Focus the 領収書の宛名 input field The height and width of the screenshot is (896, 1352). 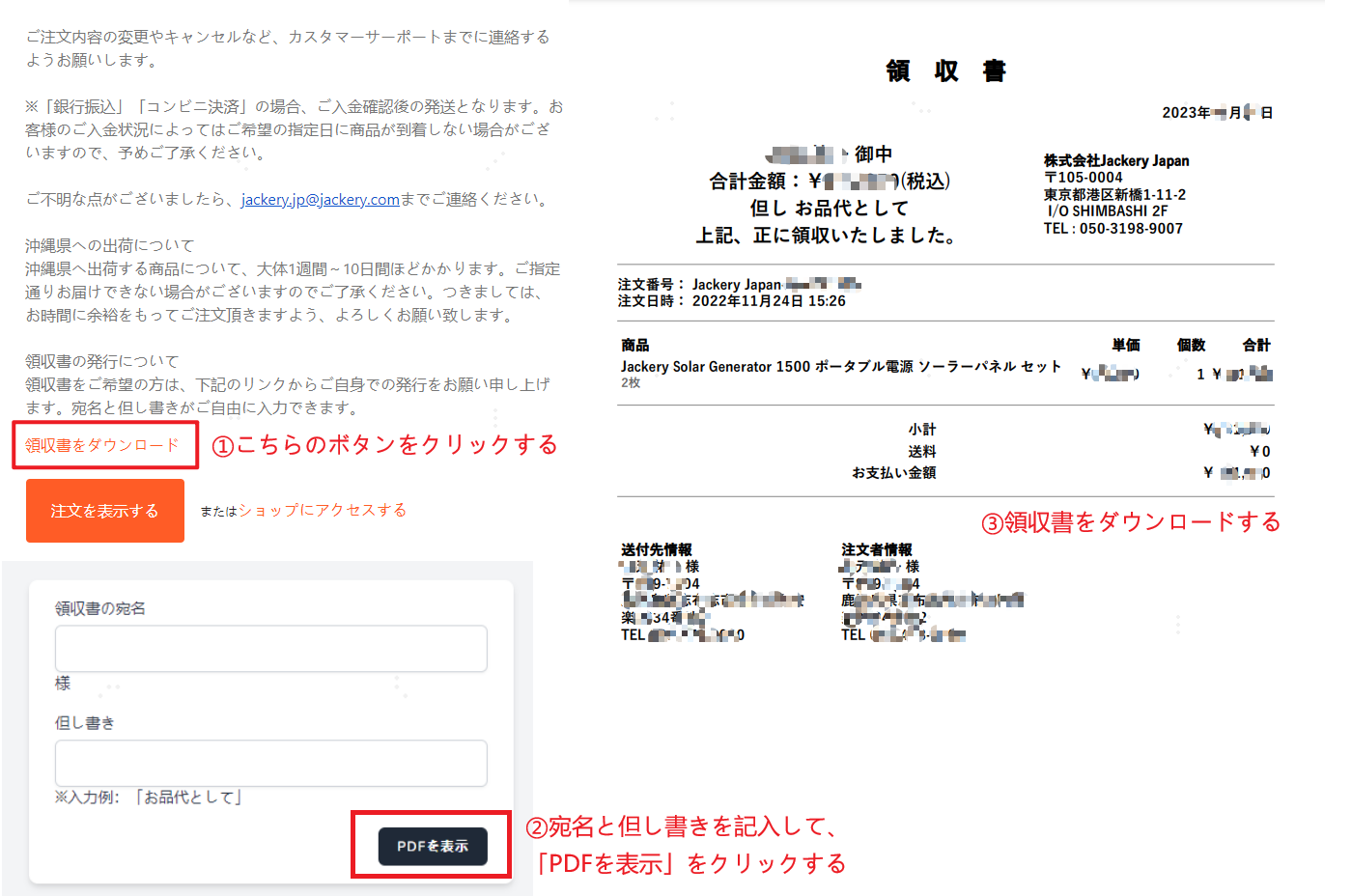pyautogui.click(x=271, y=649)
